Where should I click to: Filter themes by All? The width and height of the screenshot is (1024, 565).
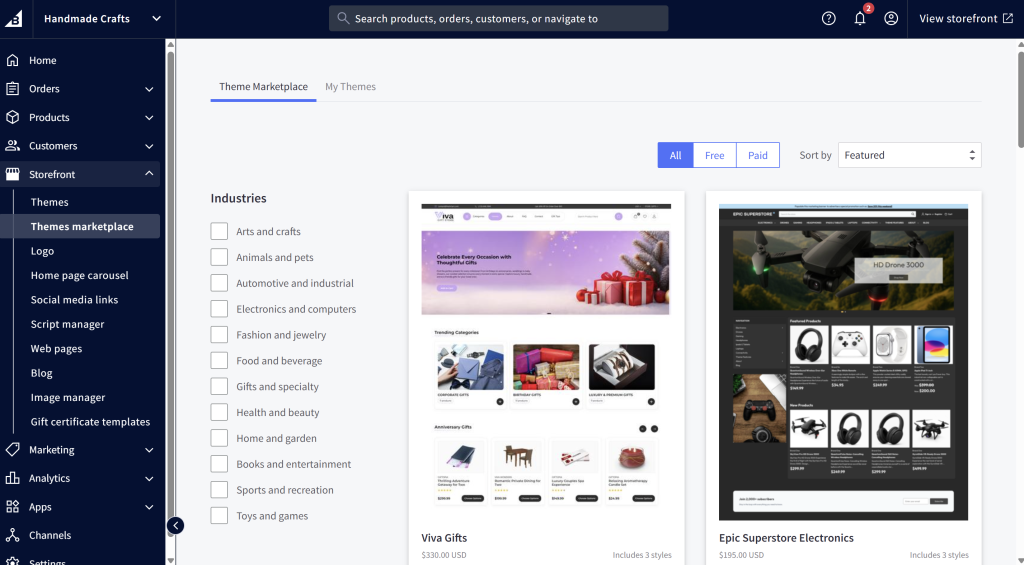[675, 155]
